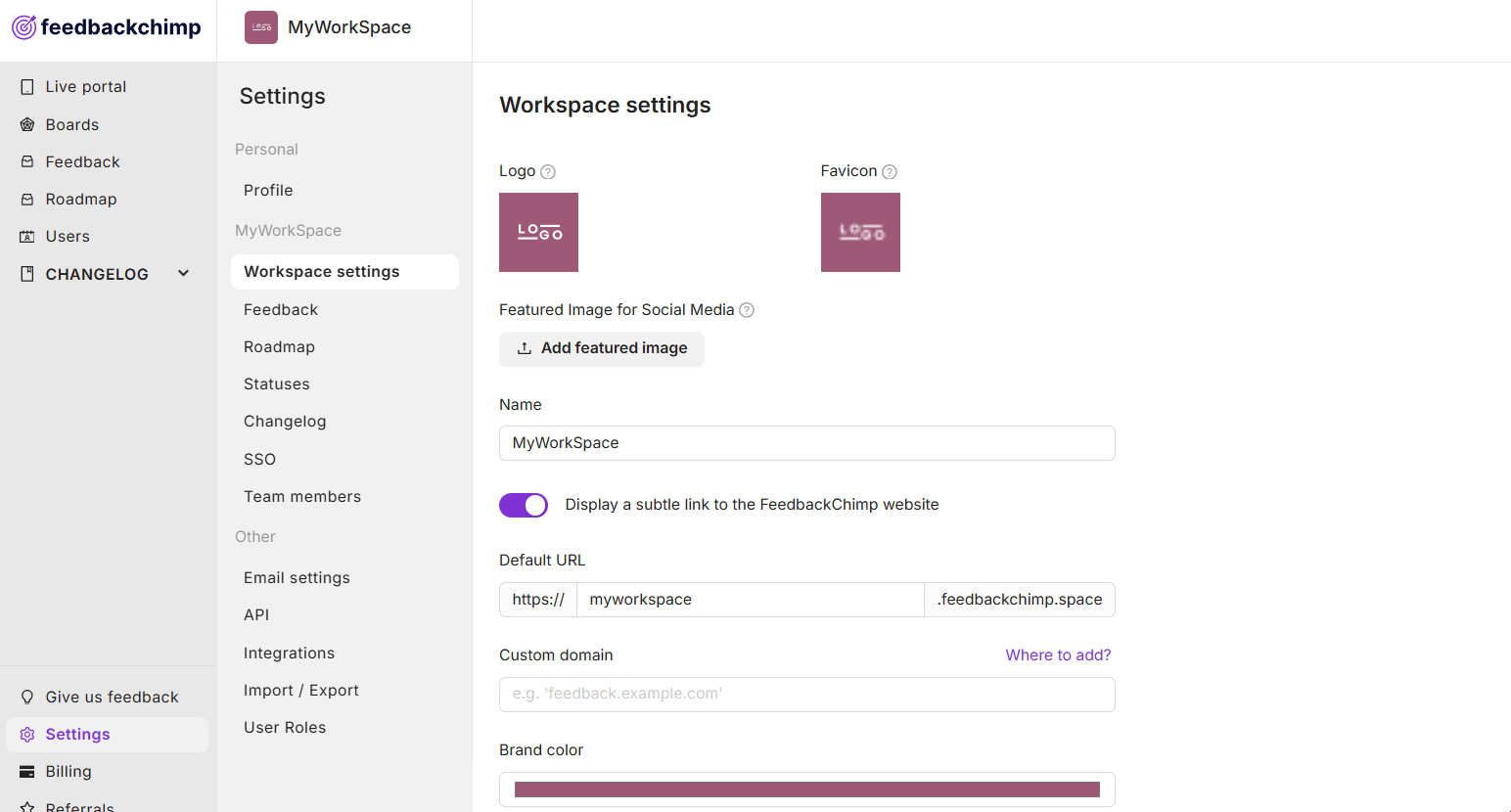Click the MyWorkSpace logo avatar in header
Screen dimensions: 1511x812
[x=261, y=27]
